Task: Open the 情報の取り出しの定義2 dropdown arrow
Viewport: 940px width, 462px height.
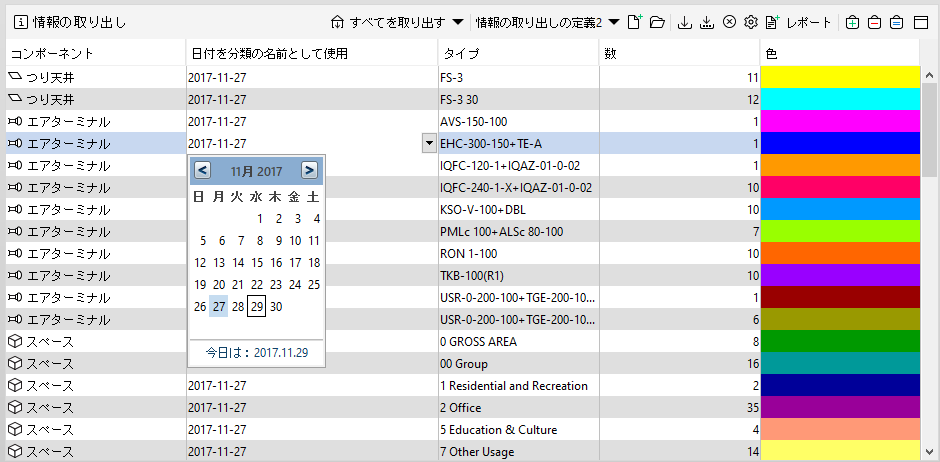Action: point(614,23)
